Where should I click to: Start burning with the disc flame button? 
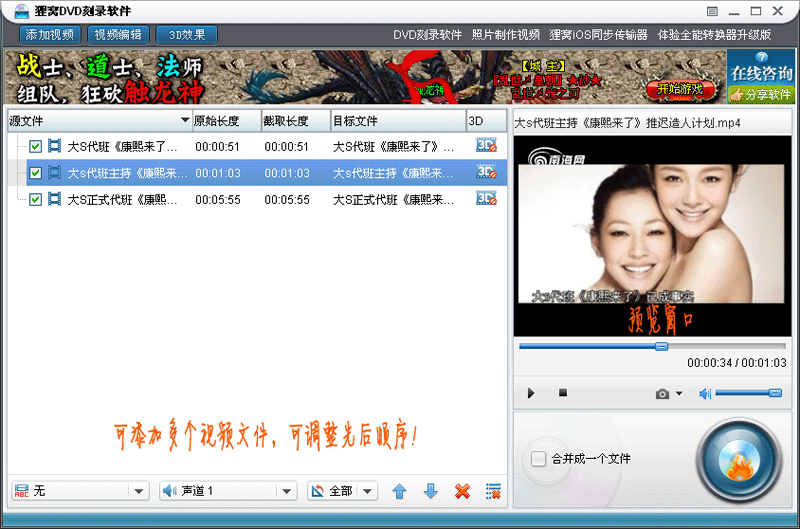(739, 460)
